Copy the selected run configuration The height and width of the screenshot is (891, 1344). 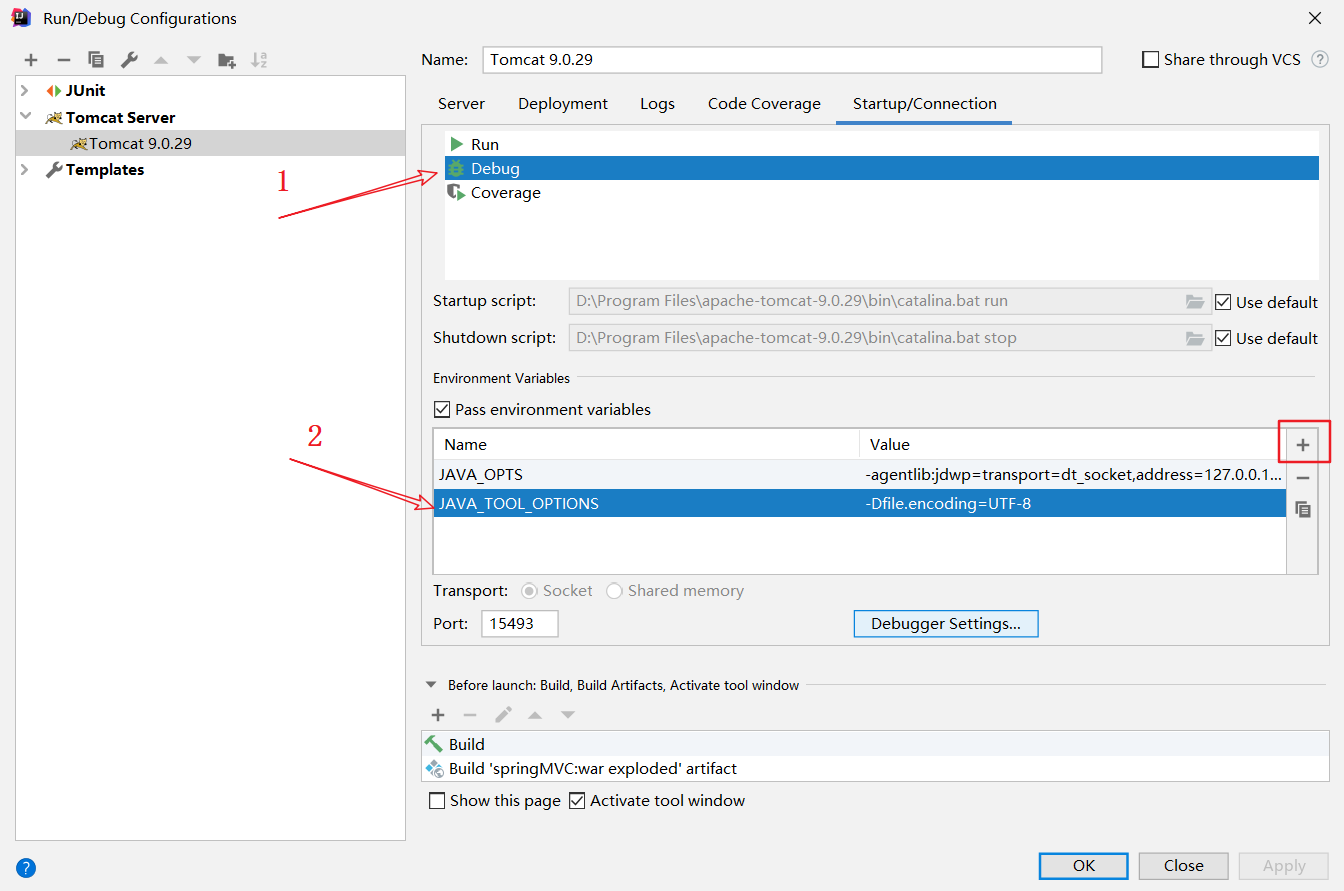point(96,60)
